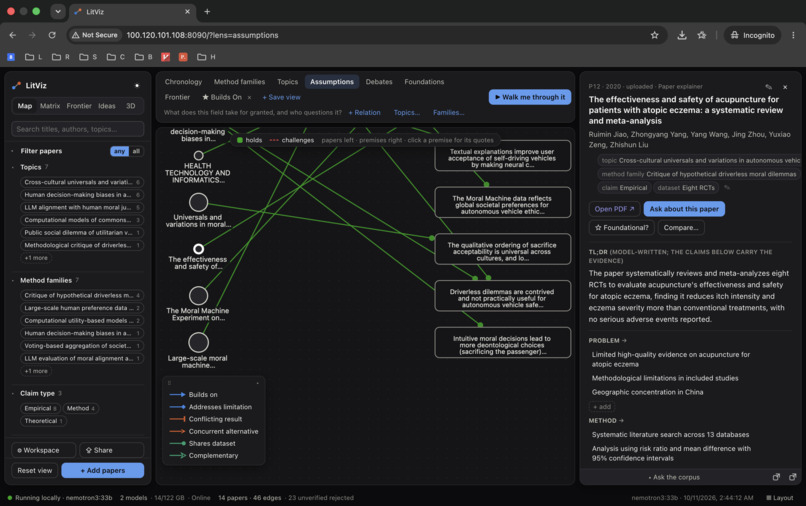The image size is (806, 506).
Task: Collapse the Filter papers section
Action: [12, 151]
